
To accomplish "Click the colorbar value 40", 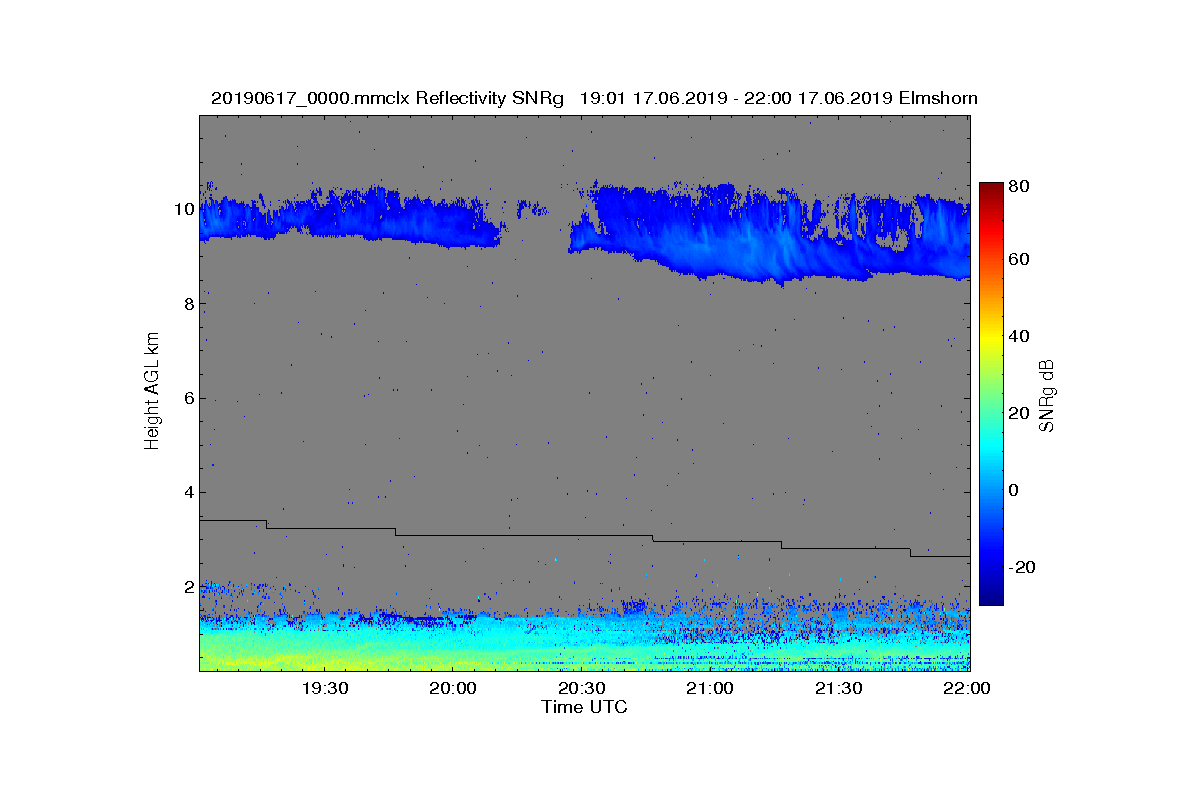I will [x=1020, y=336].
